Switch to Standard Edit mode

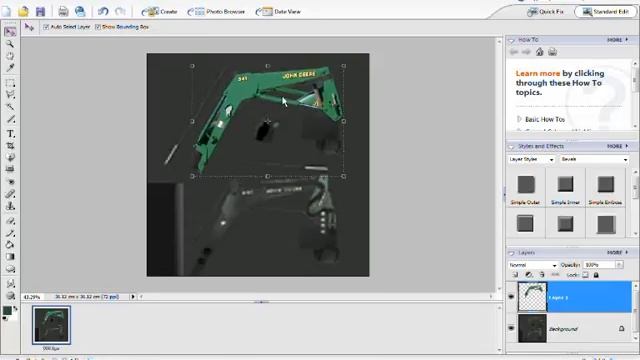tap(606, 12)
